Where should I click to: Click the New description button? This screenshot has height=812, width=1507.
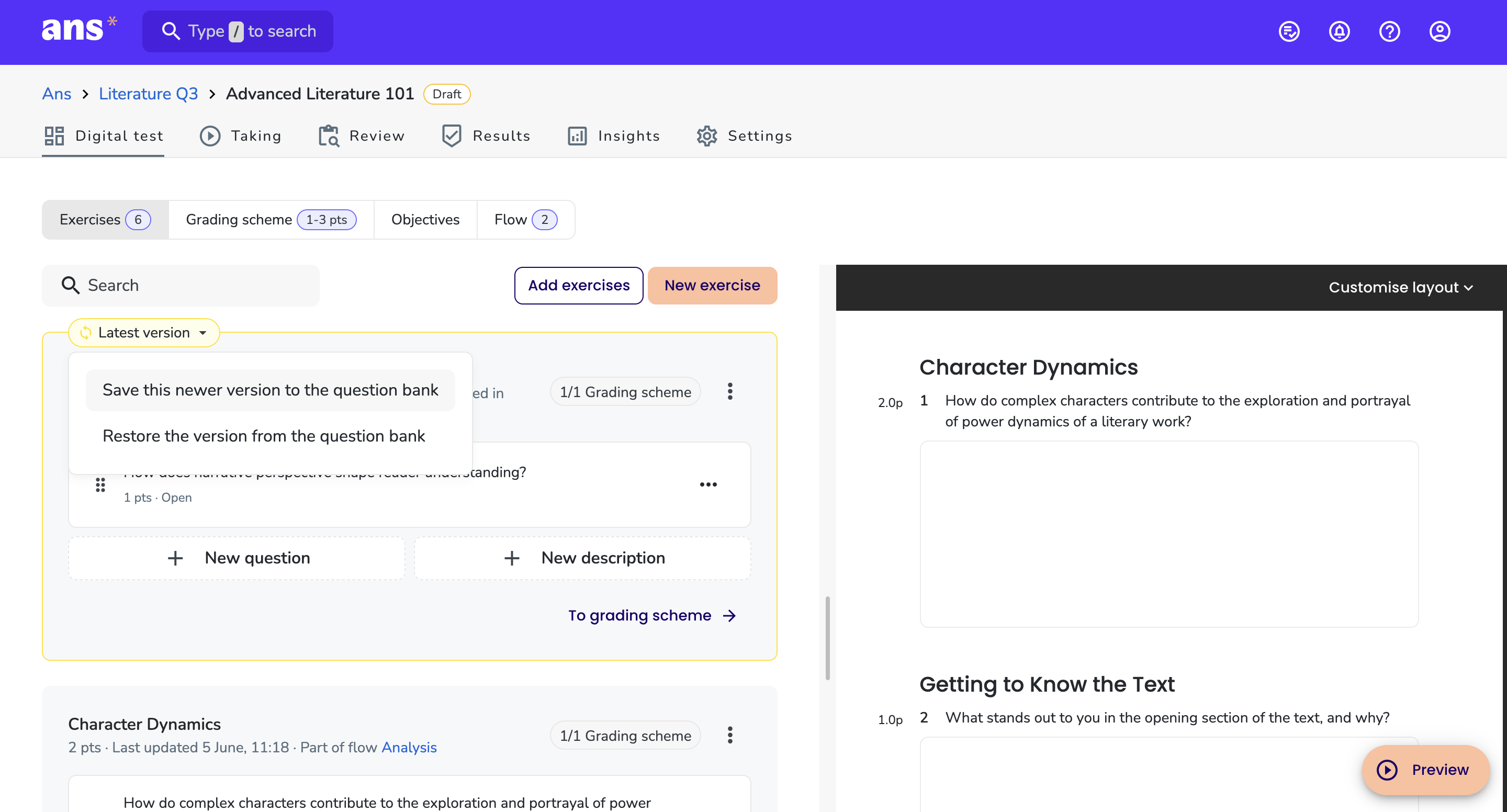pos(582,558)
